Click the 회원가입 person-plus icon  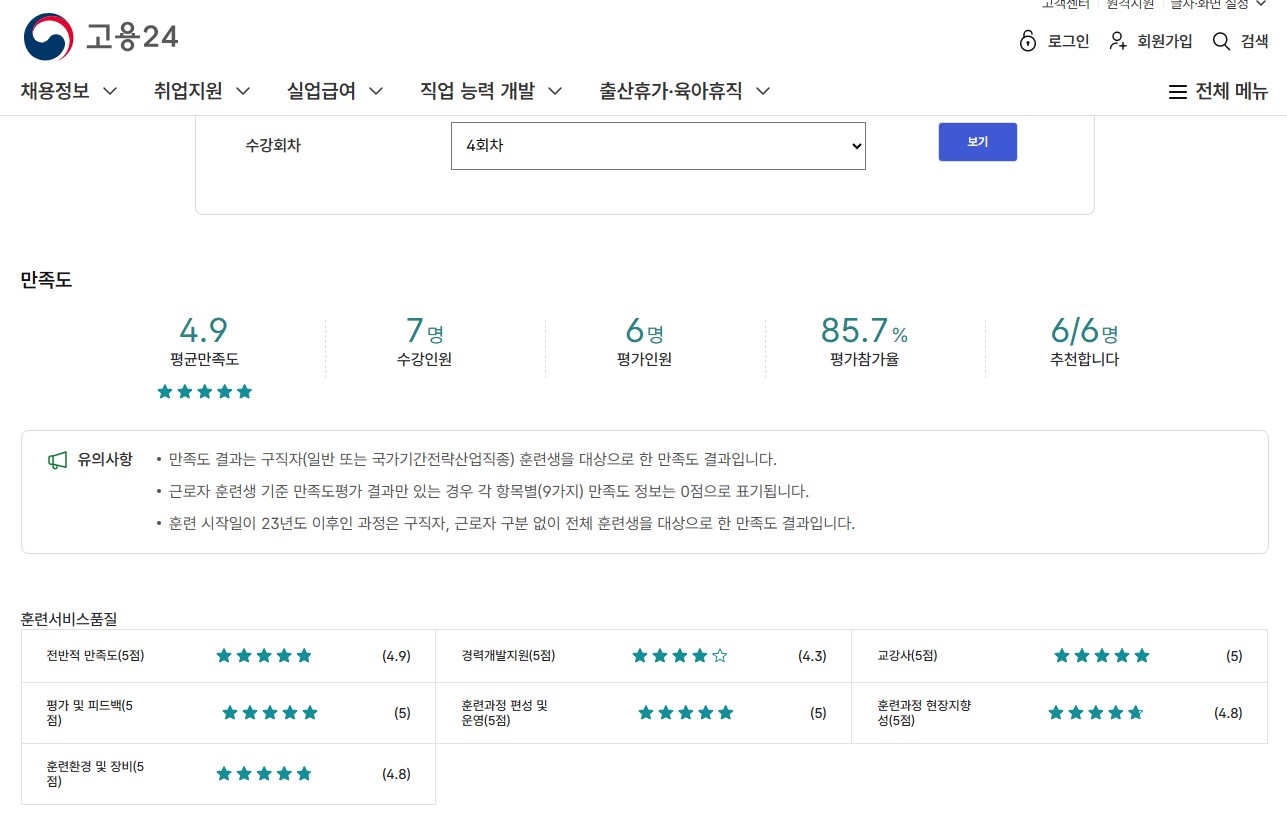click(x=1119, y=41)
